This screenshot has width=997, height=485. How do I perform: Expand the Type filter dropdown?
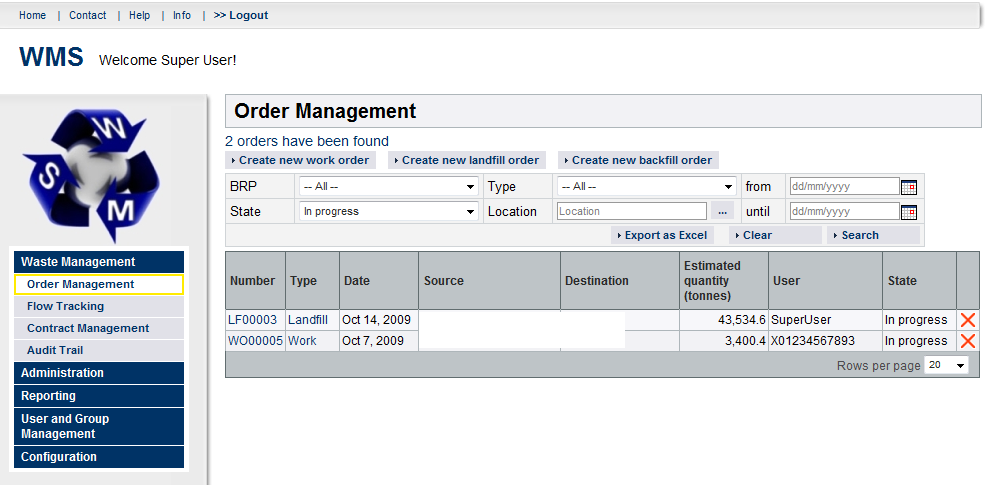coord(647,187)
